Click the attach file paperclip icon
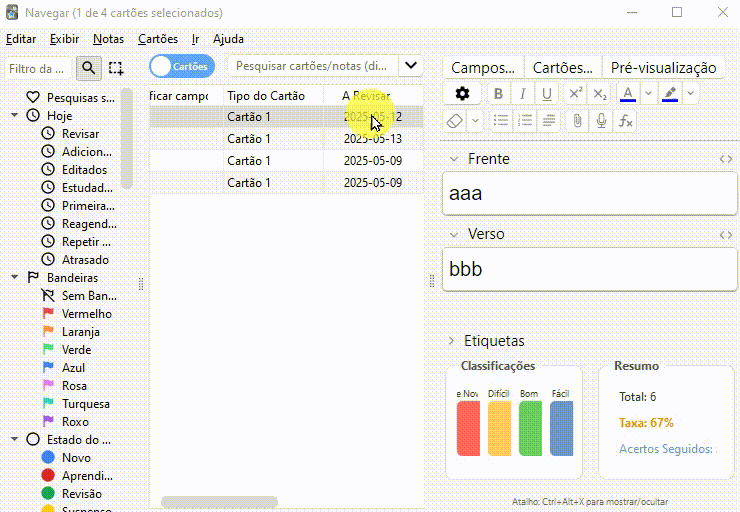The image size is (740, 512). (x=577, y=121)
